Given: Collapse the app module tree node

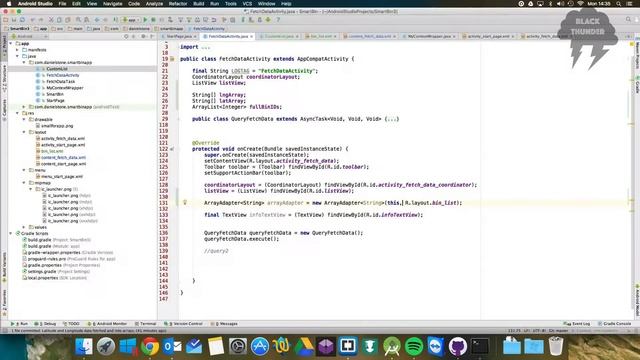Looking at the screenshot, I should point(11,43).
